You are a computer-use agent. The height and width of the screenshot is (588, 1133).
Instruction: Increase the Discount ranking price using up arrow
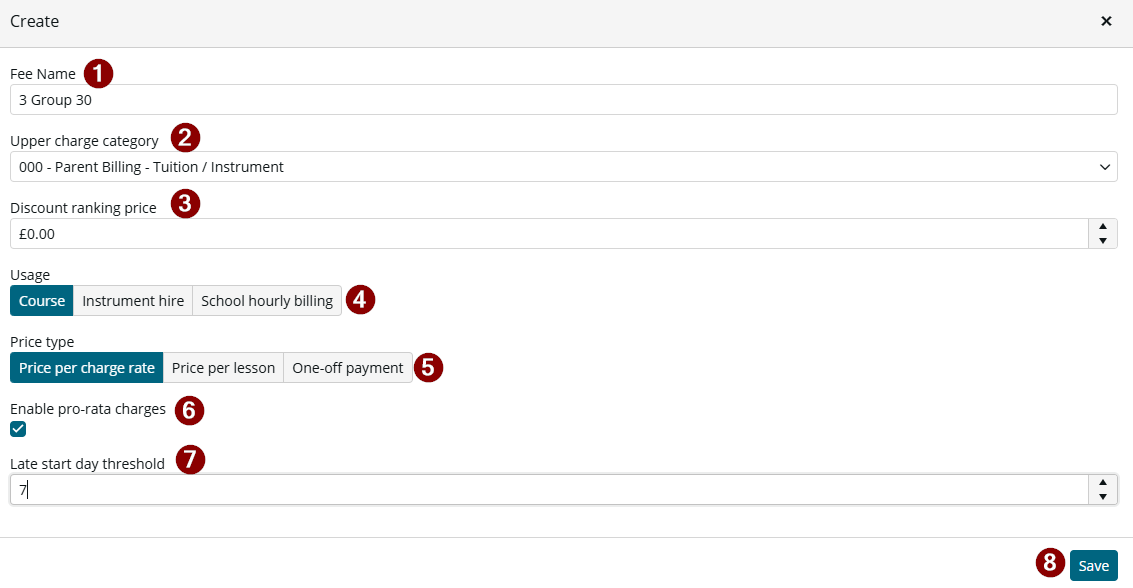coord(1103,227)
